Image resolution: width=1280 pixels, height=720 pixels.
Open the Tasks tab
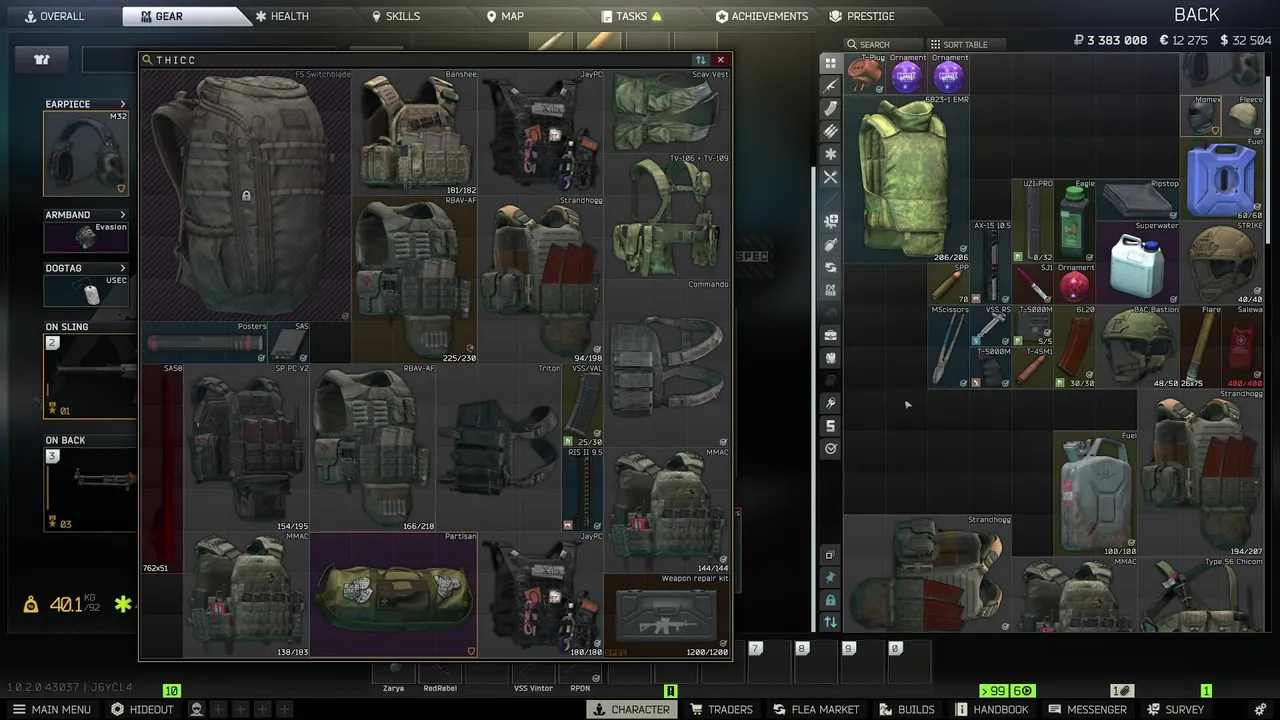click(632, 16)
